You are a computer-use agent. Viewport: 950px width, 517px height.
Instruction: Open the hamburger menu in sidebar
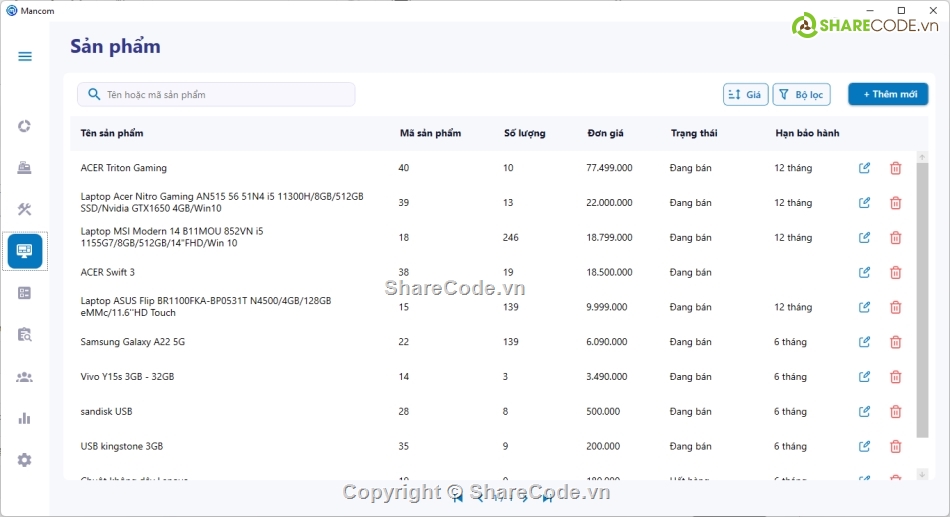(25, 57)
